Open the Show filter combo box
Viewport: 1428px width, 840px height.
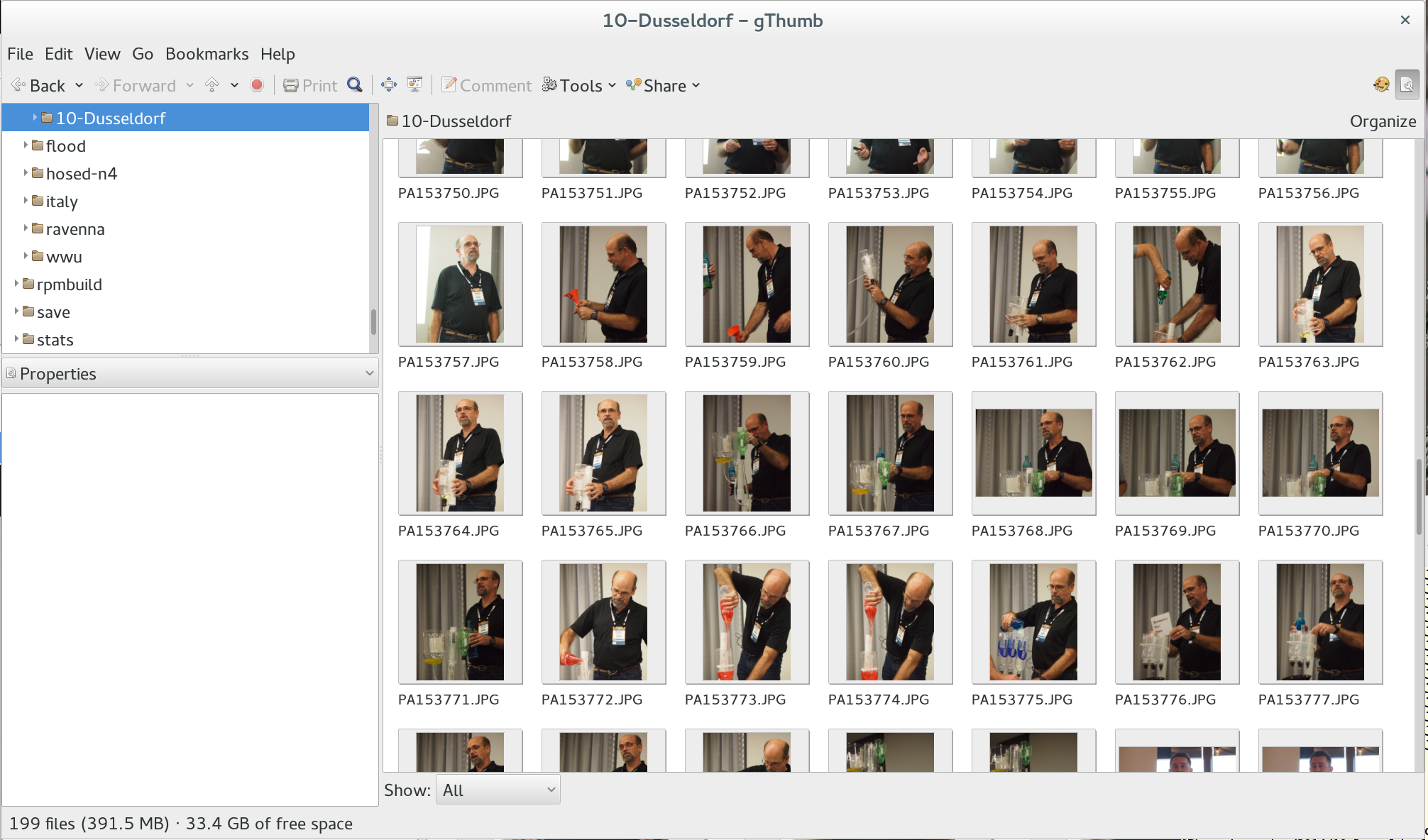click(498, 790)
